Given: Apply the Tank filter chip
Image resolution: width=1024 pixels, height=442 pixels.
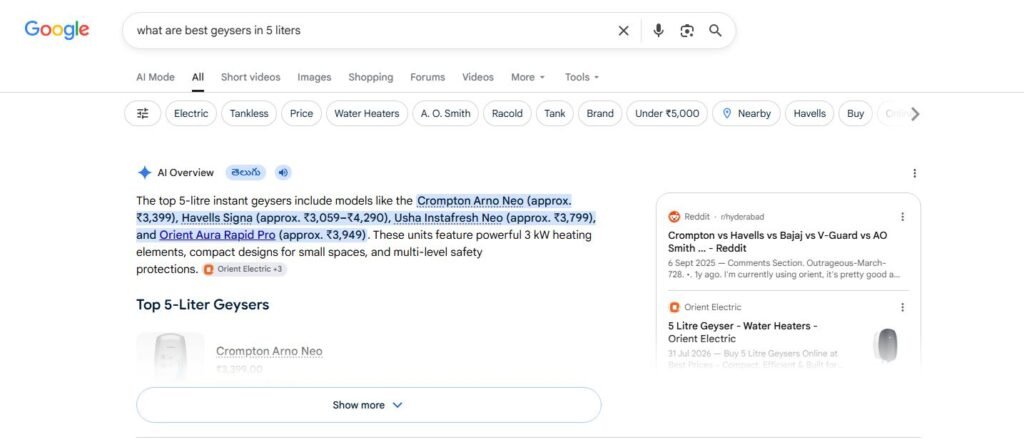Looking at the screenshot, I should pos(555,114).
